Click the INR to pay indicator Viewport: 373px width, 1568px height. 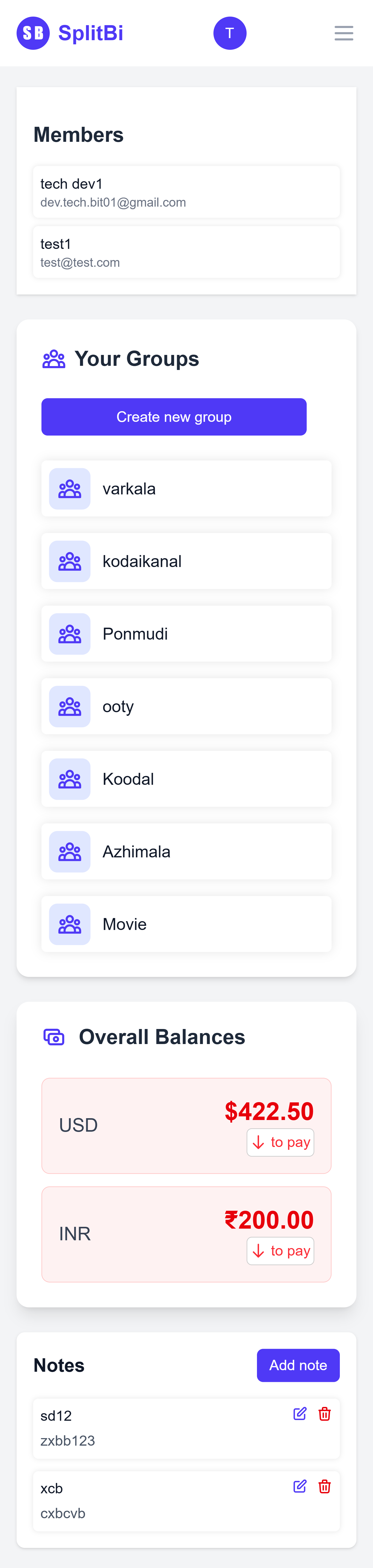281,1251
